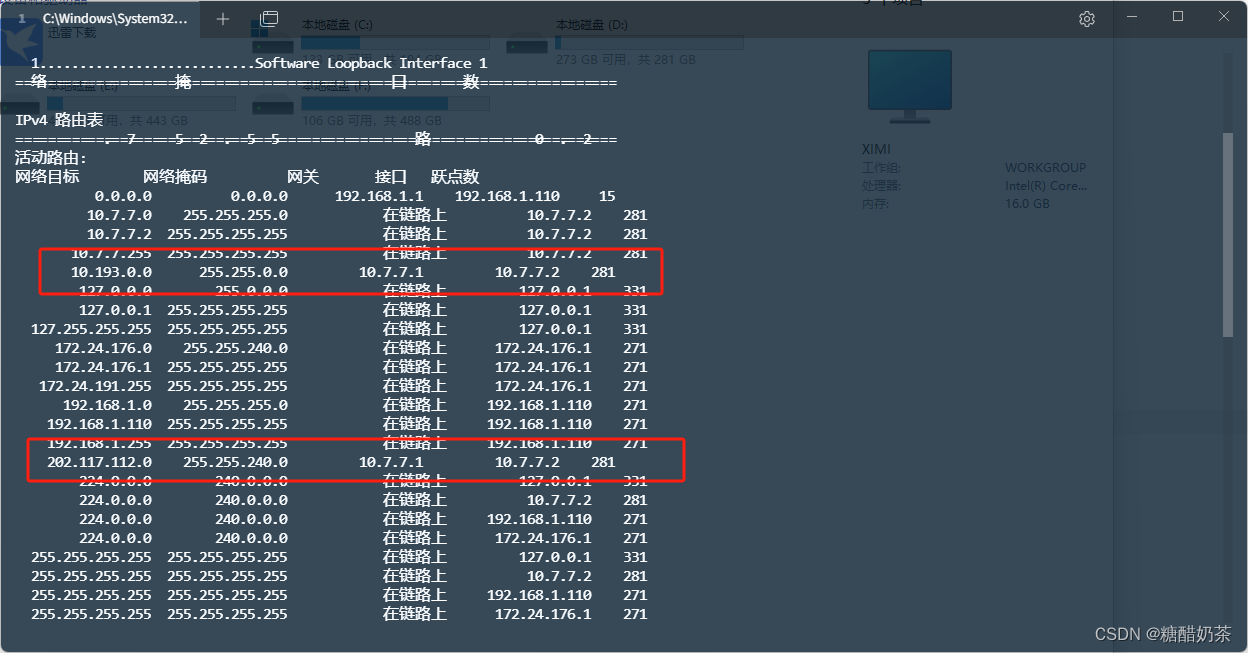Screen dimensions: 1248x653
Task: Click destination '10.7.7.255'
Action: (x=111, y=253)
